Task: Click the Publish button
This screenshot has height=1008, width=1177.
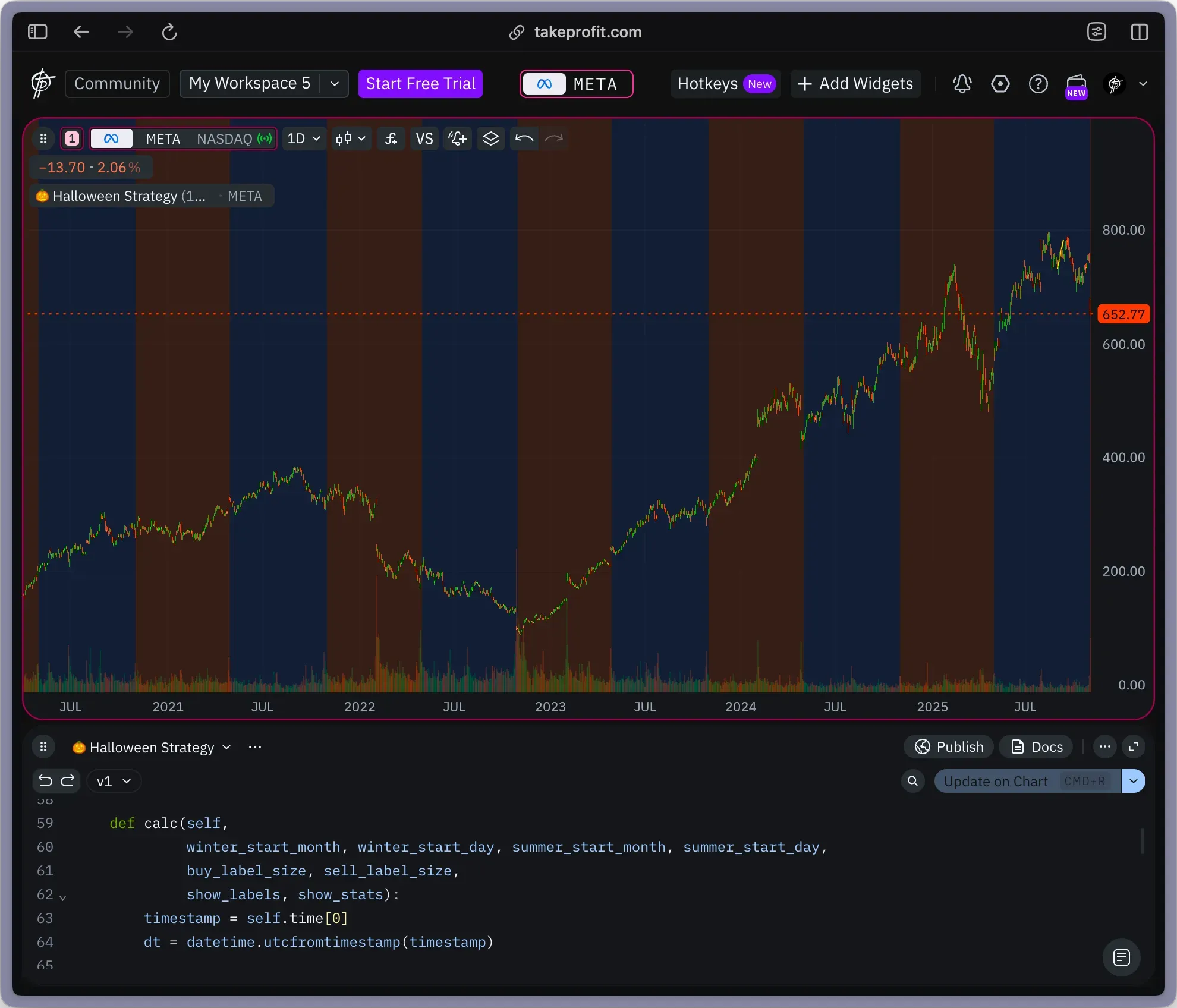Action: tap(949, 747)
